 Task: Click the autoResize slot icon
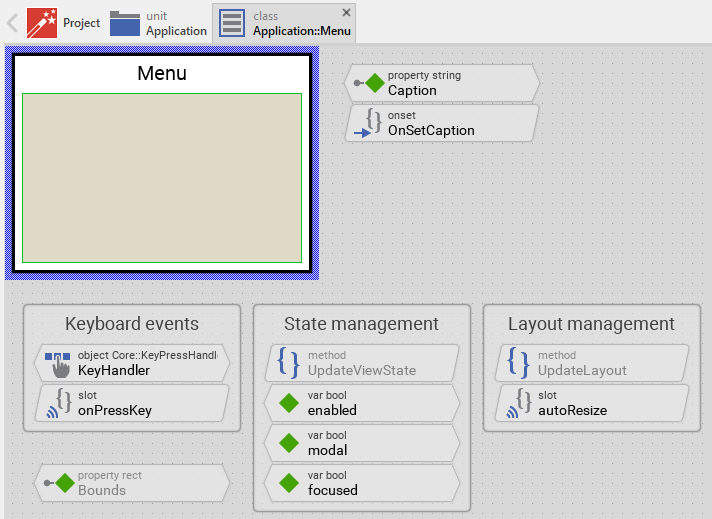519,403
